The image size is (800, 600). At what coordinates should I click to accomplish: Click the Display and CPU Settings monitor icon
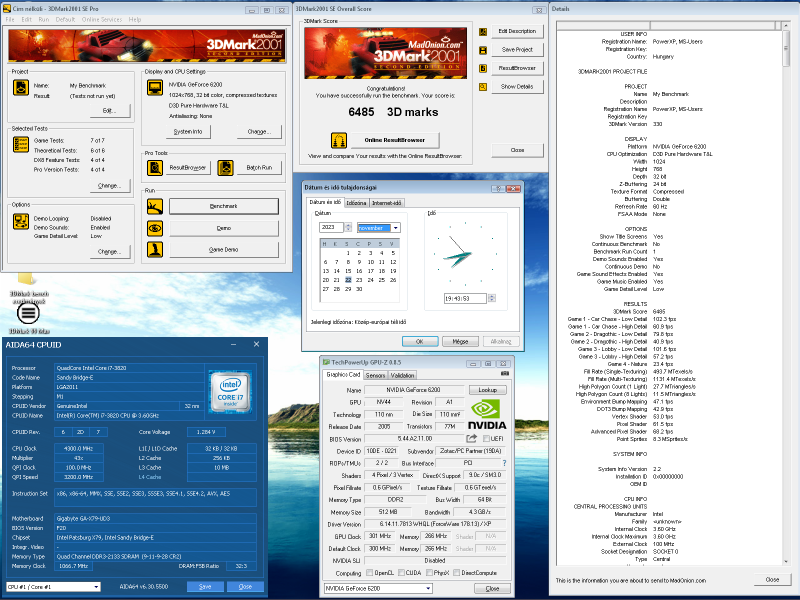pyautogui.click(x=155, y=88)
